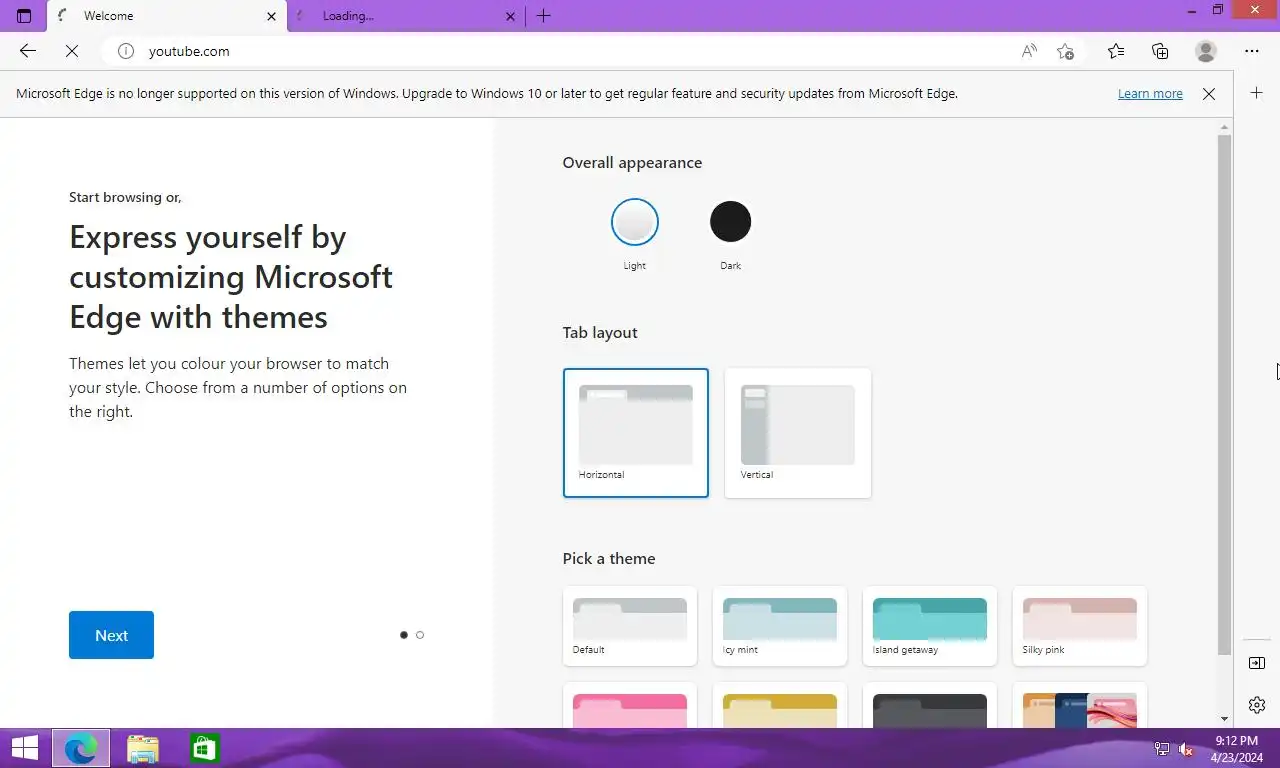Go to the second page indicator dot

coord(420,635)
